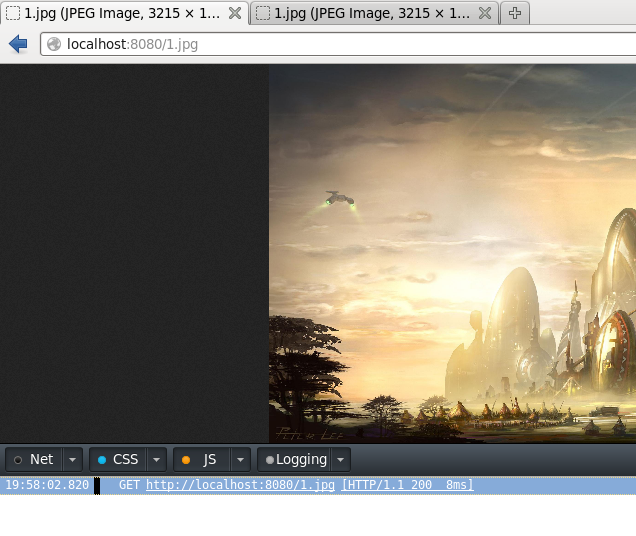
Task: Expand the JS filter dropdown arrow
Action: [x=241, y=460]
